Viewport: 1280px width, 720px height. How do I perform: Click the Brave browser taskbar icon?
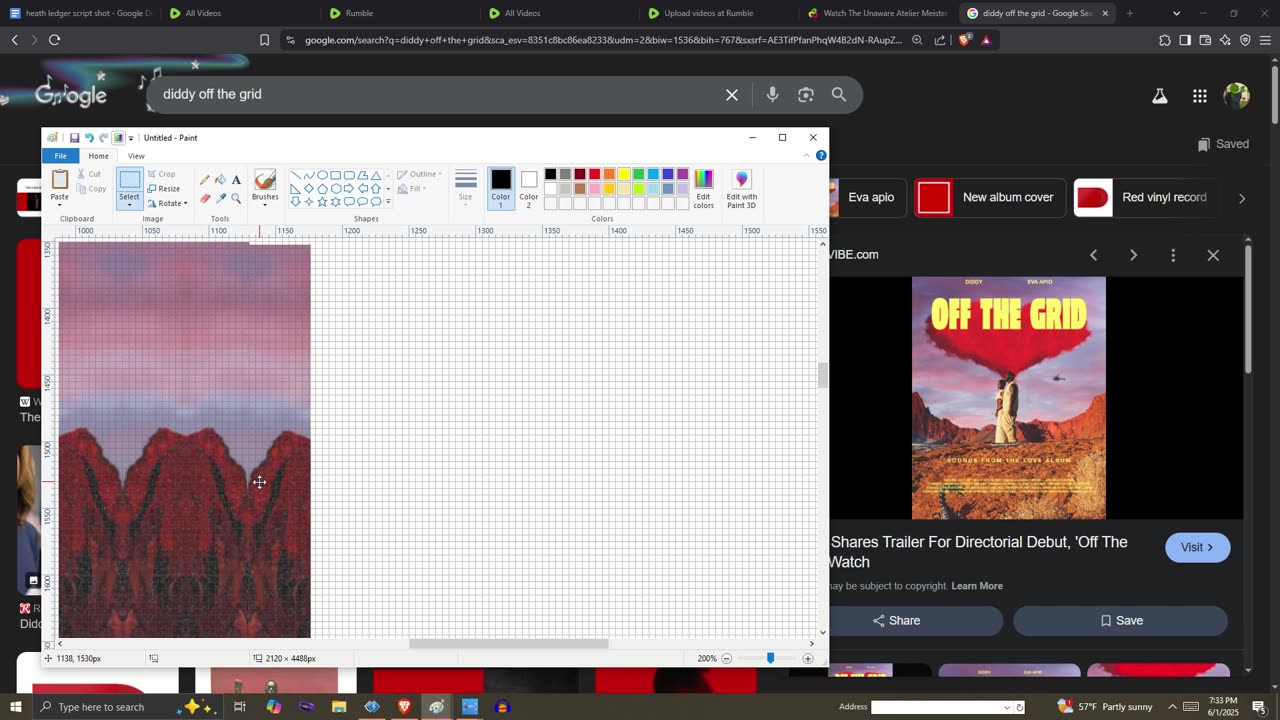pyautogui.click(x=404, y=707)
